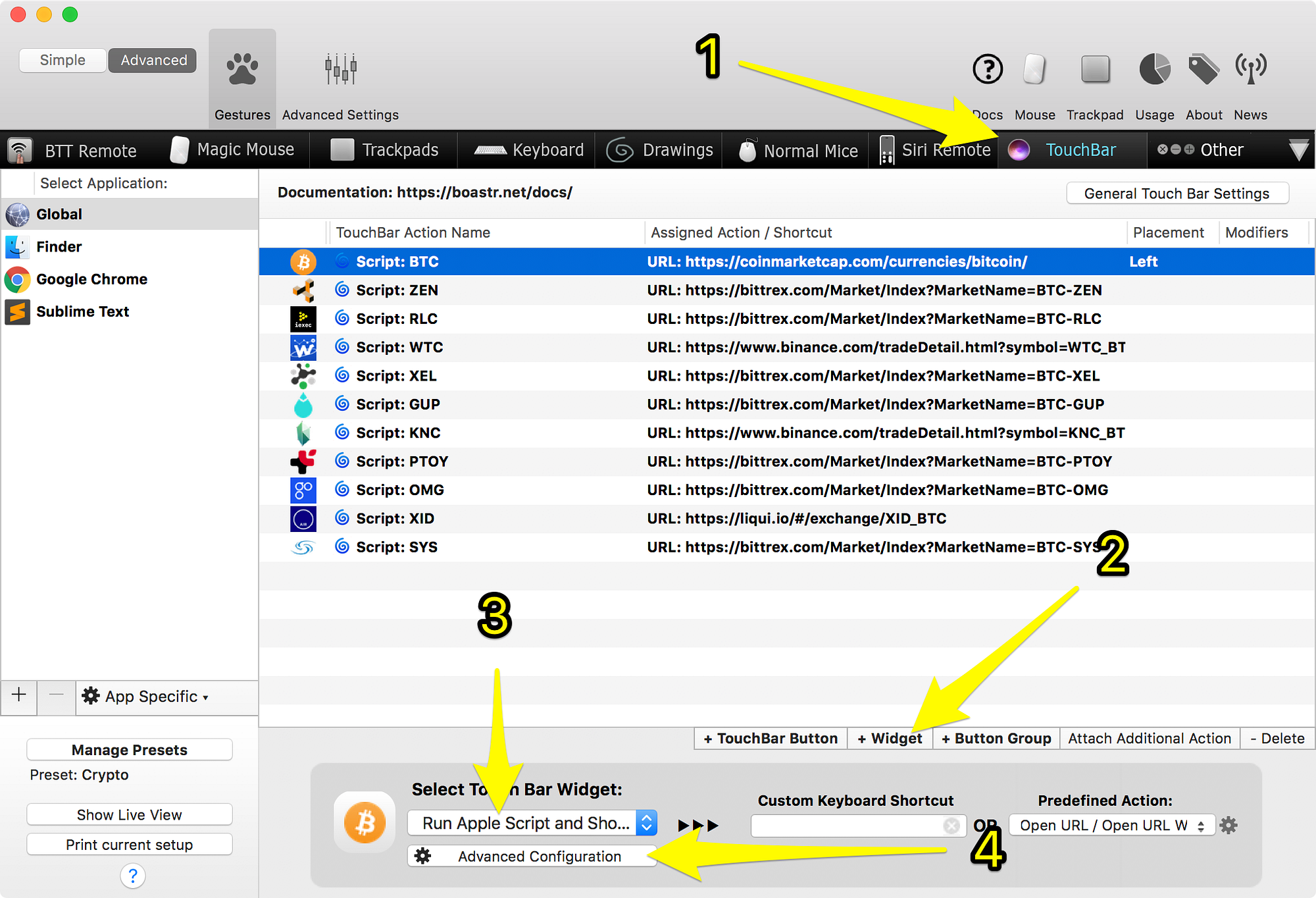
Task: Open General Touch Bar Settings
Action: pos(1177,194)
